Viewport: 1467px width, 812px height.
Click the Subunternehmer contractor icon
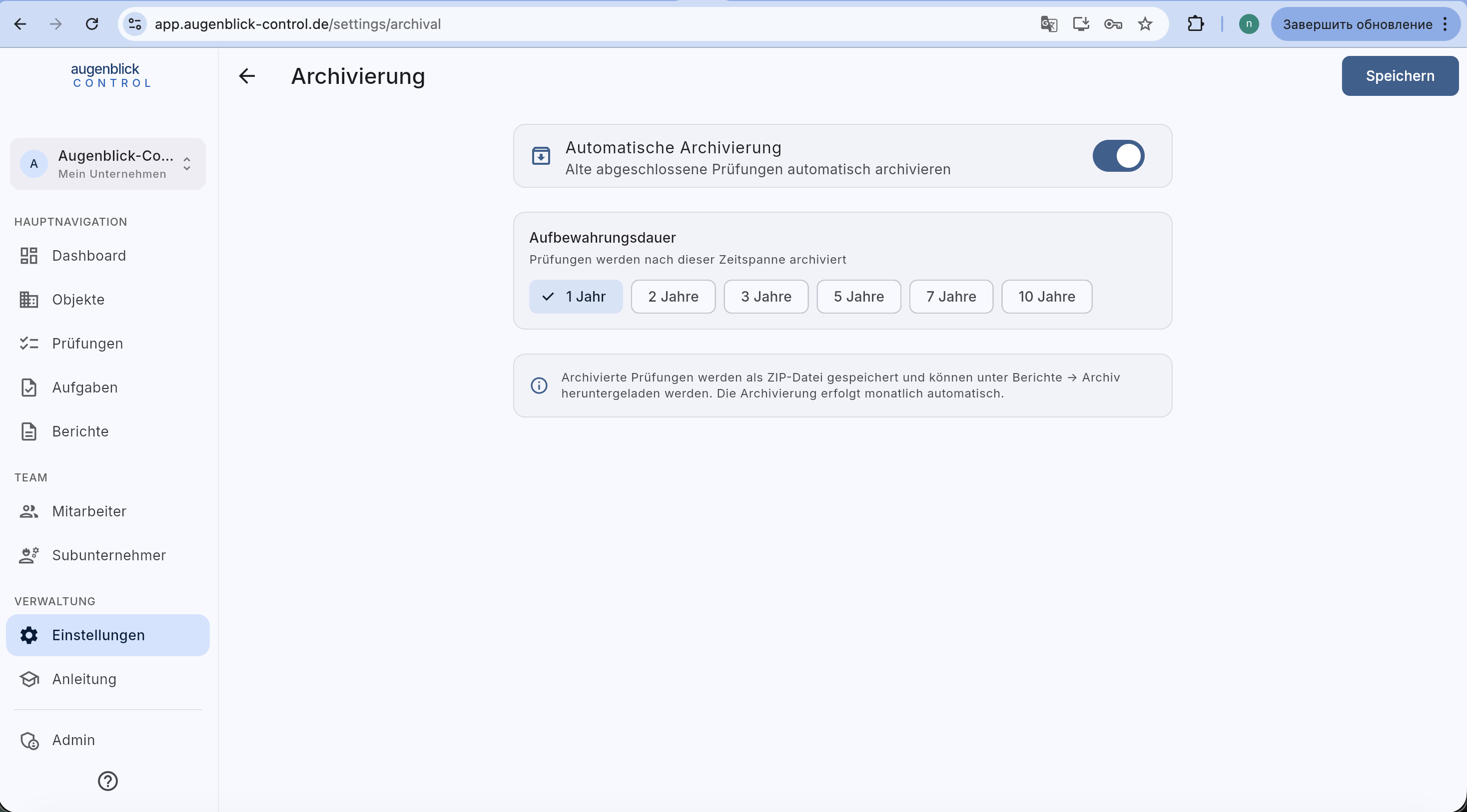tap(28, 555)
